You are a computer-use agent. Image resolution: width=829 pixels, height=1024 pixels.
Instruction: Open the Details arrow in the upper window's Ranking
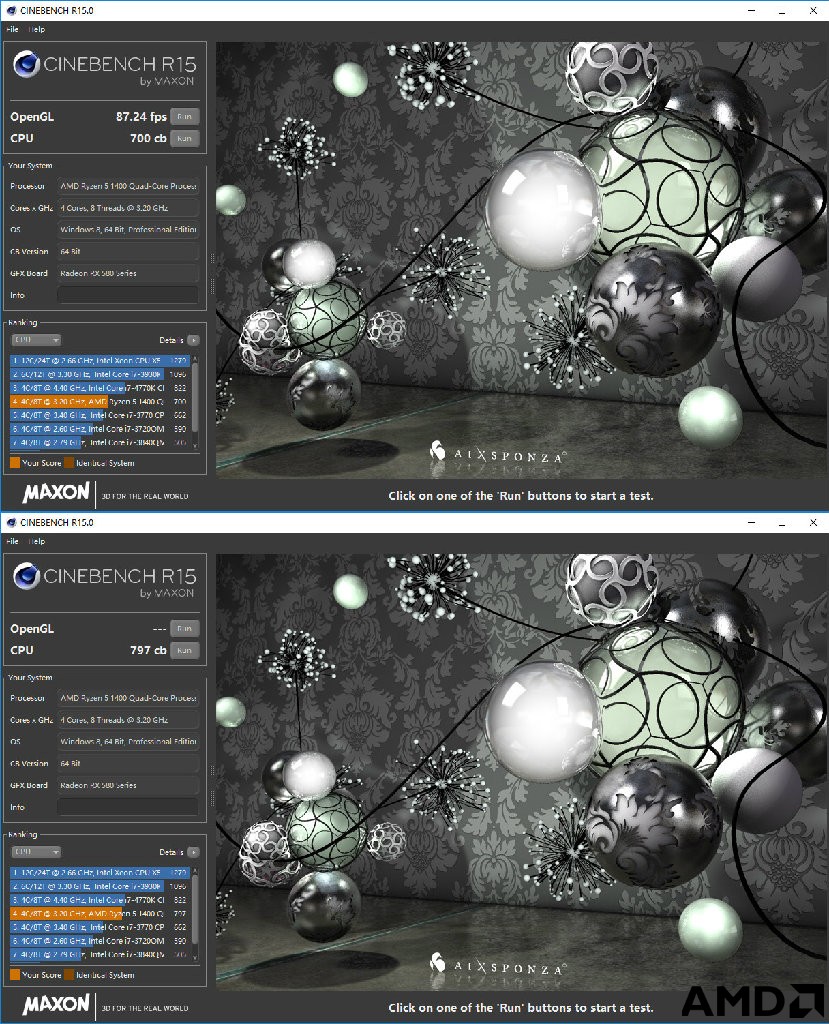point(193,340)
